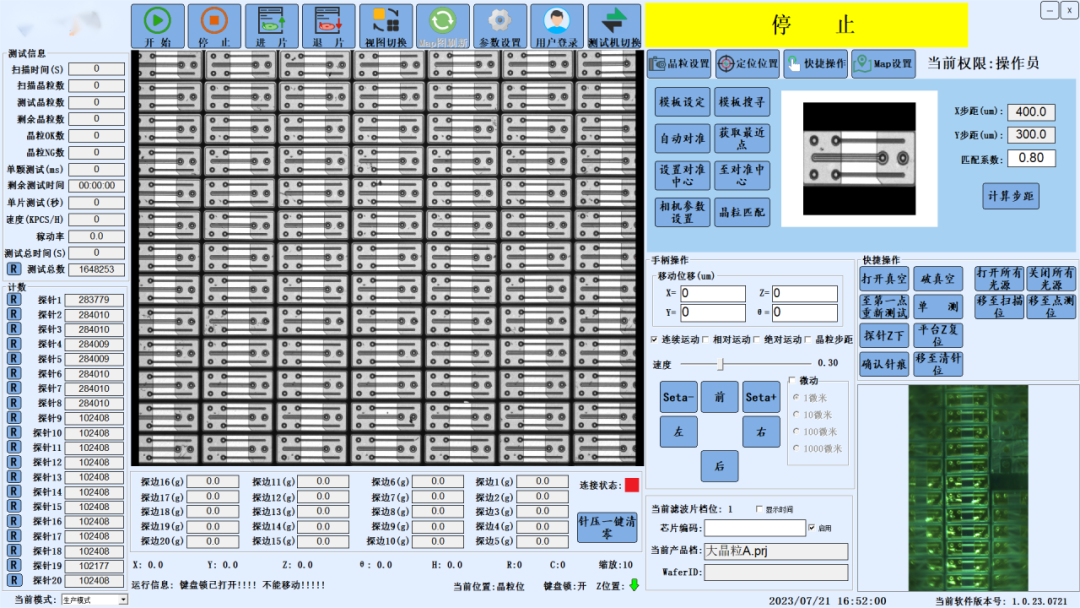Click the R reset icon beside 测试总数
The width and height of the screenshot is (1080, 608).
(14, 269)
